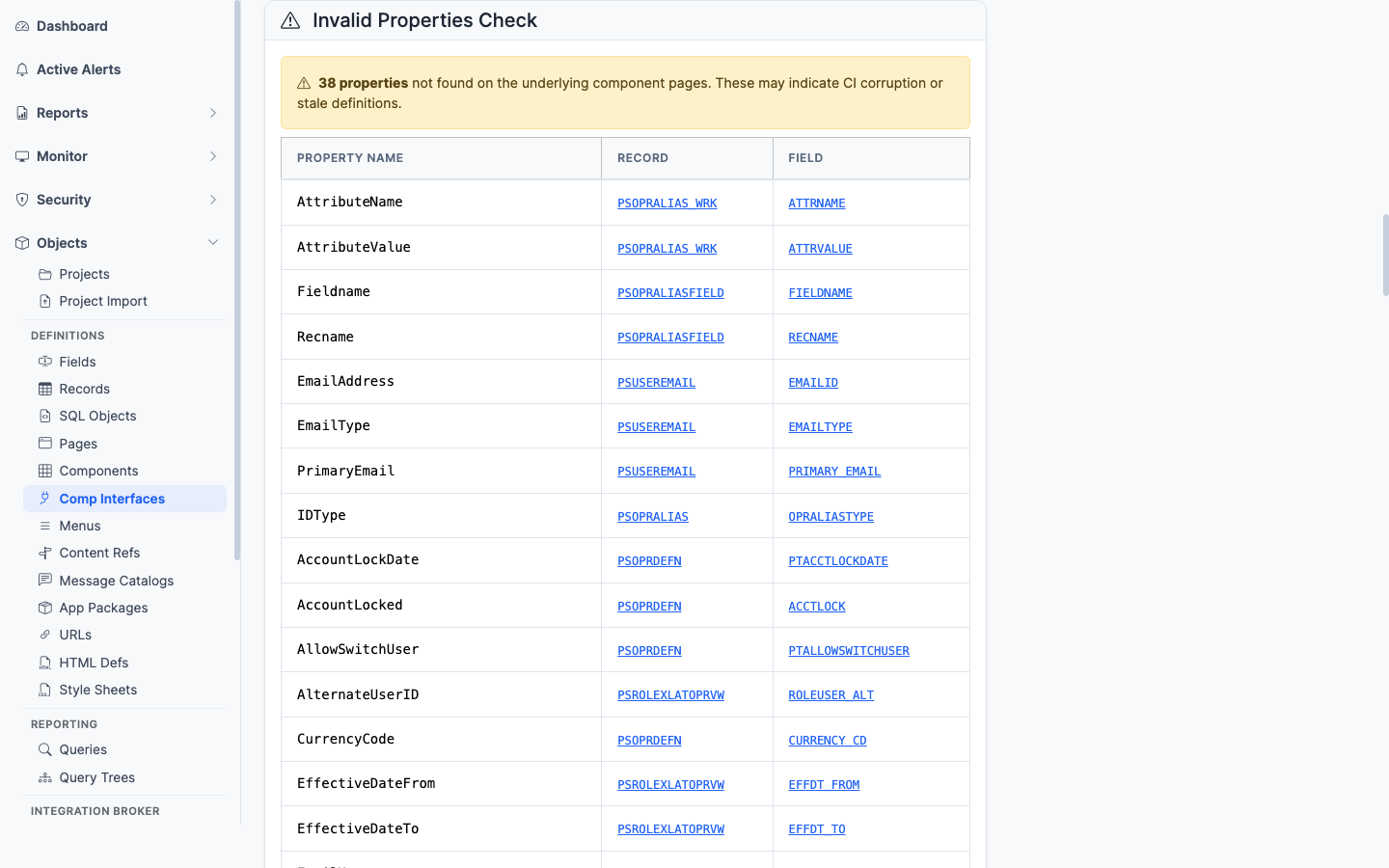This screenshot has width=1389, height=868.
Task: Click the Content Refs signpost icon
Action: click(45, 553)
